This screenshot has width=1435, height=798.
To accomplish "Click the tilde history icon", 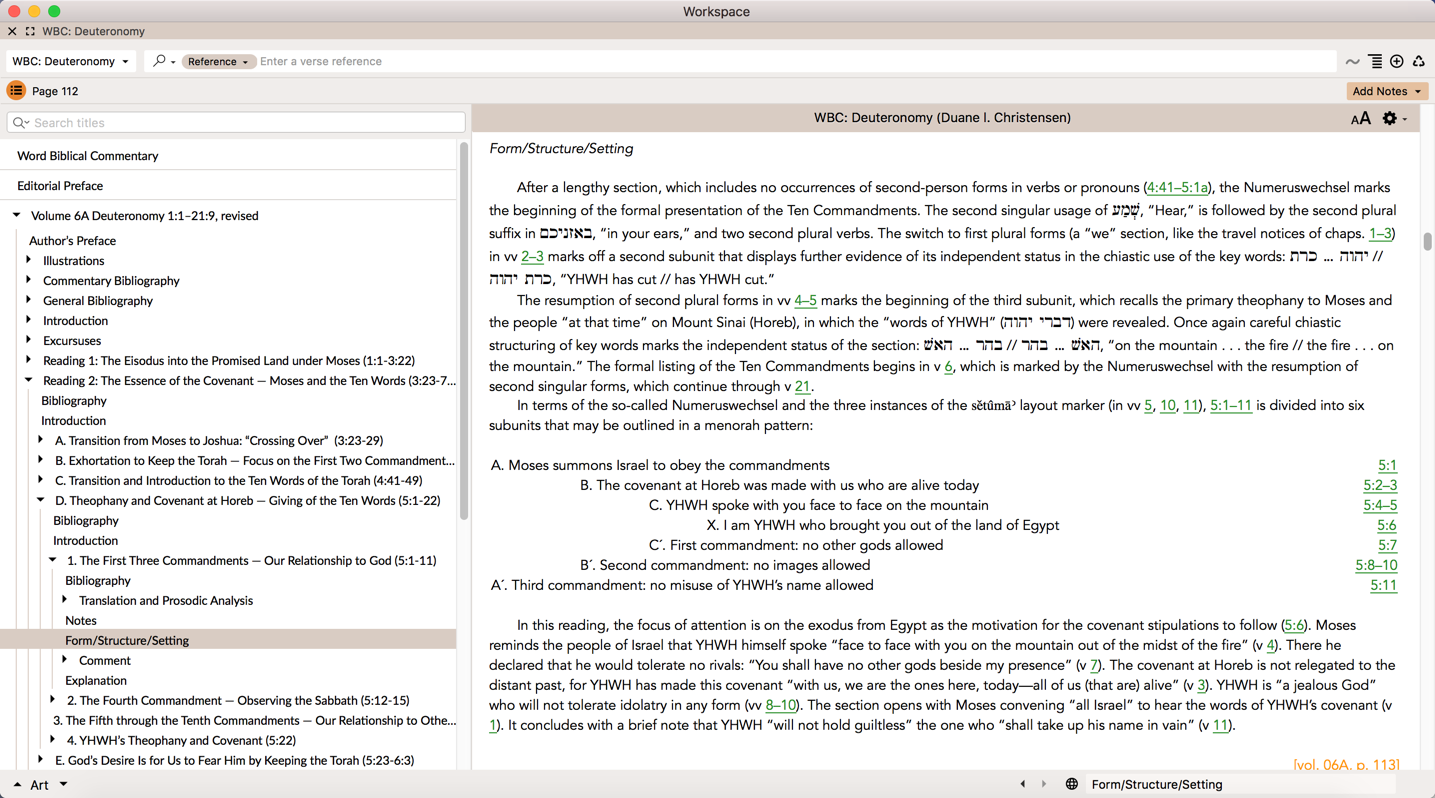I will (1353, 62).
